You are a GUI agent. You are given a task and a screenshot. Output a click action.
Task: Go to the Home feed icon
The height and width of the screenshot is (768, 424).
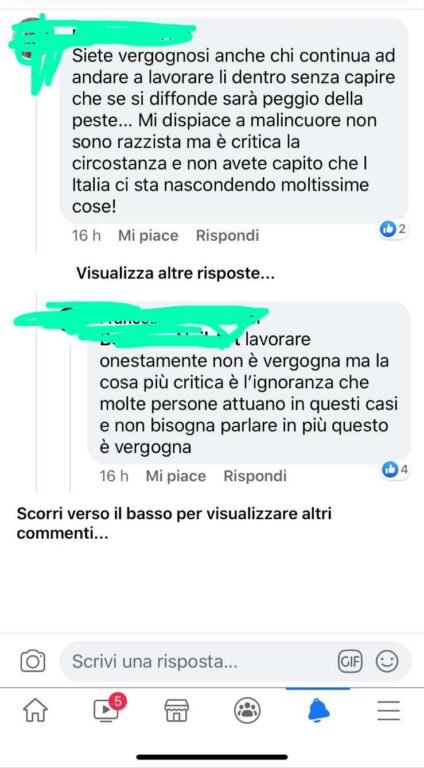click(x=35, y=710)
